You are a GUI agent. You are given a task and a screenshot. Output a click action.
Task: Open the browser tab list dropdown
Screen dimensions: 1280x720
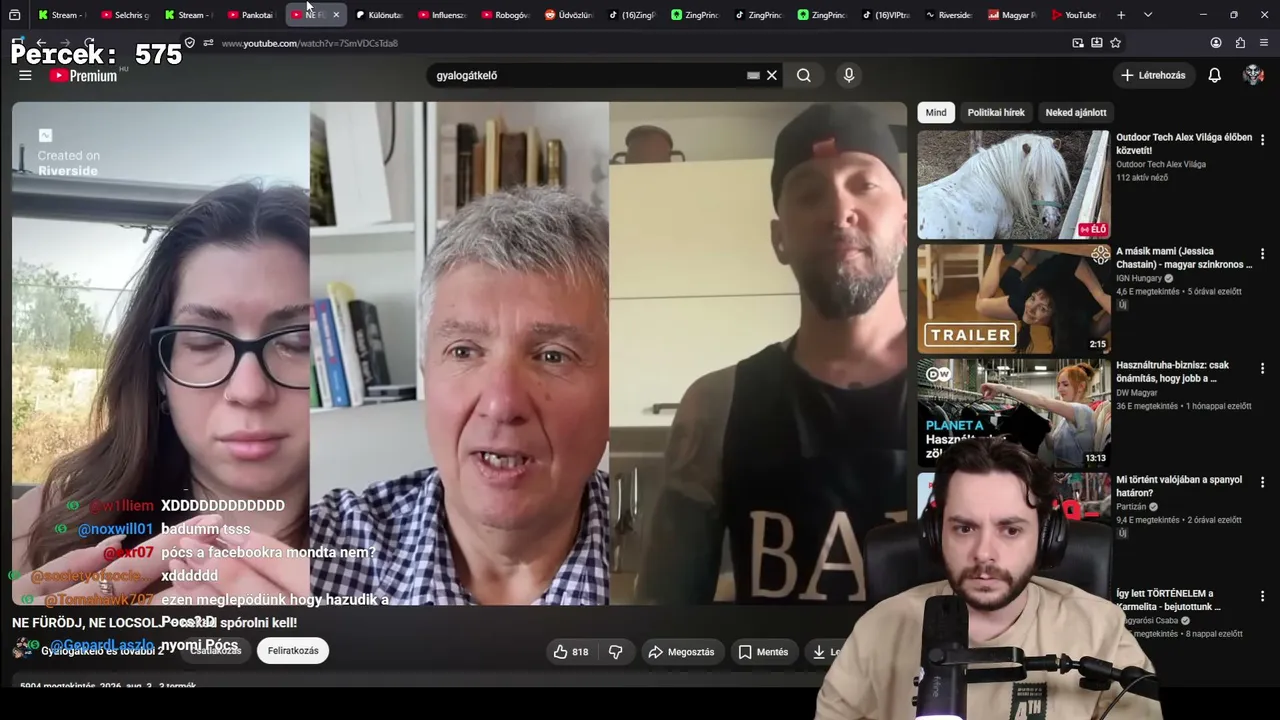(x=1148, y=15)
